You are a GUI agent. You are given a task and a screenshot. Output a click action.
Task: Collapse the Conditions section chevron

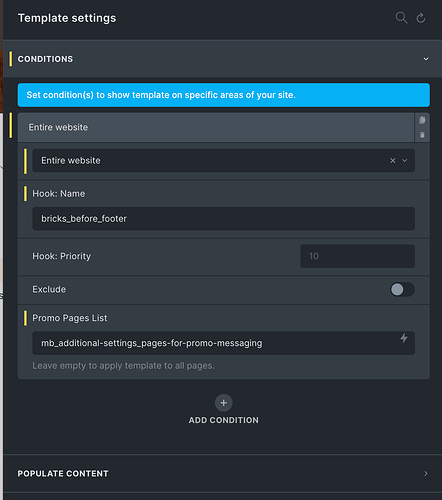(x=426, y=59)
